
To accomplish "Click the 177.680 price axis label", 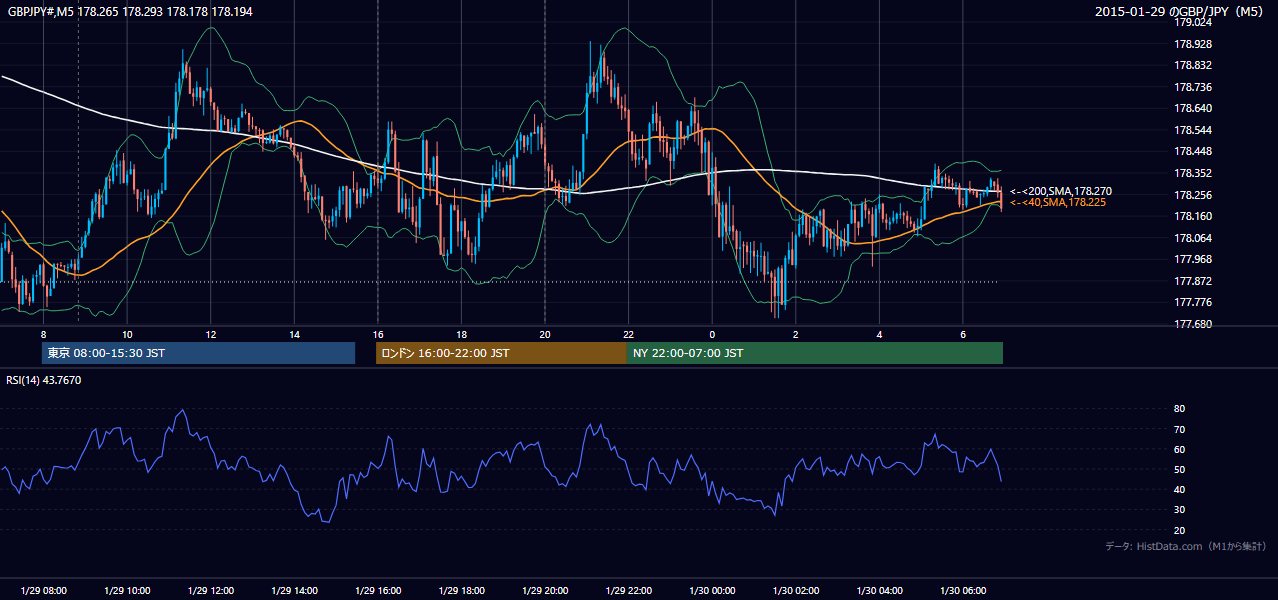I will (1192, 324).
